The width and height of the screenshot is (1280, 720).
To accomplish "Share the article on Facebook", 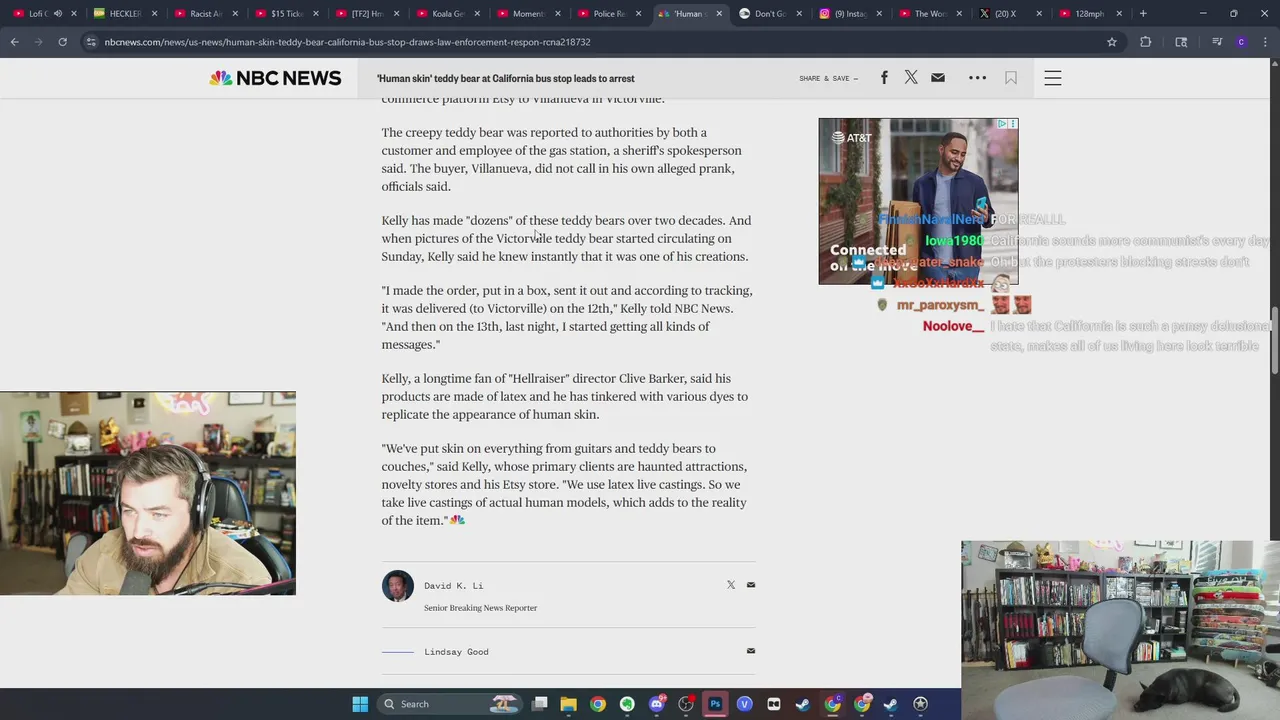I will click(x=884, y=78).
